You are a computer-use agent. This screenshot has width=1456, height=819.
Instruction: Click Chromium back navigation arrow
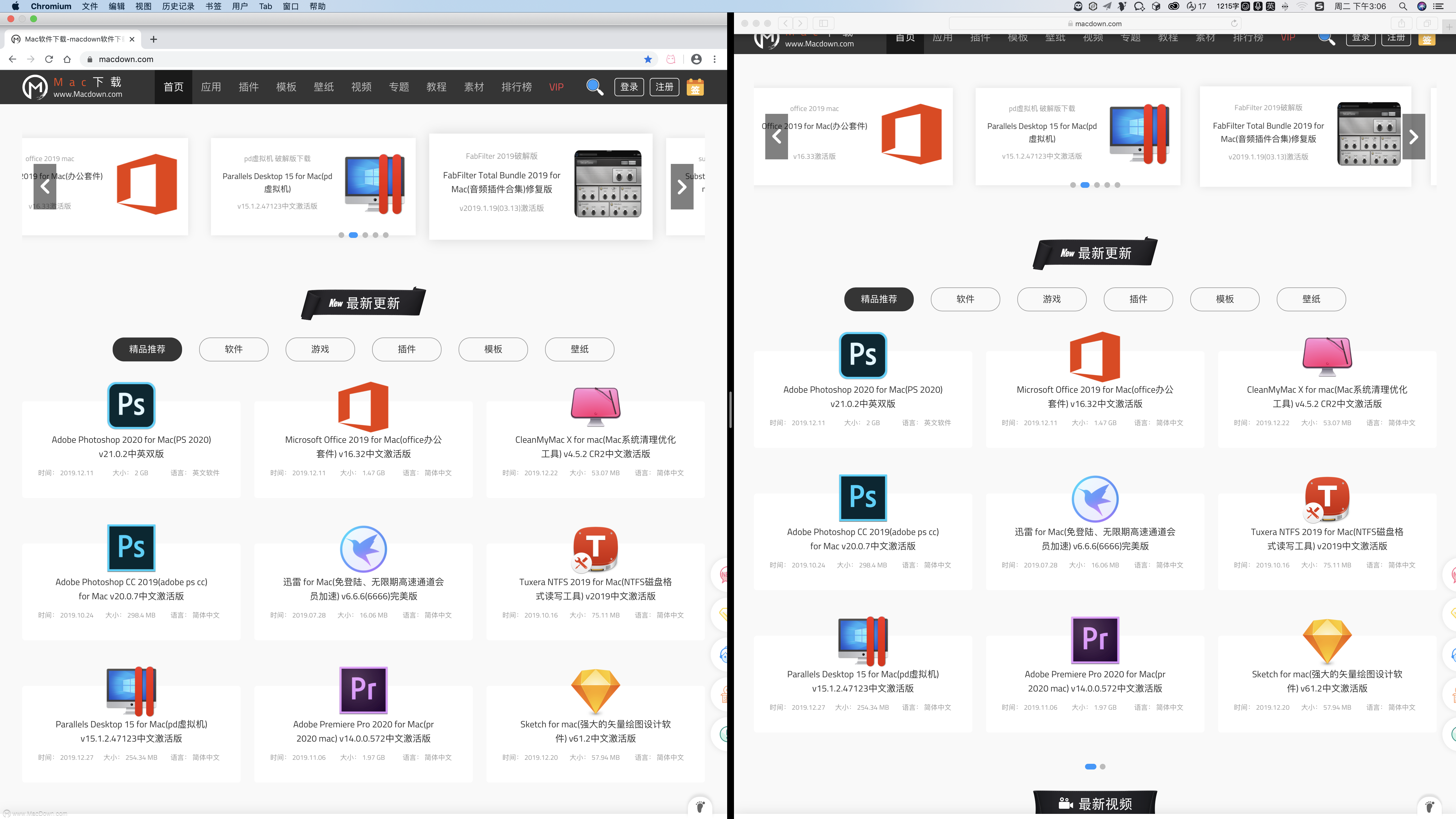13,59
